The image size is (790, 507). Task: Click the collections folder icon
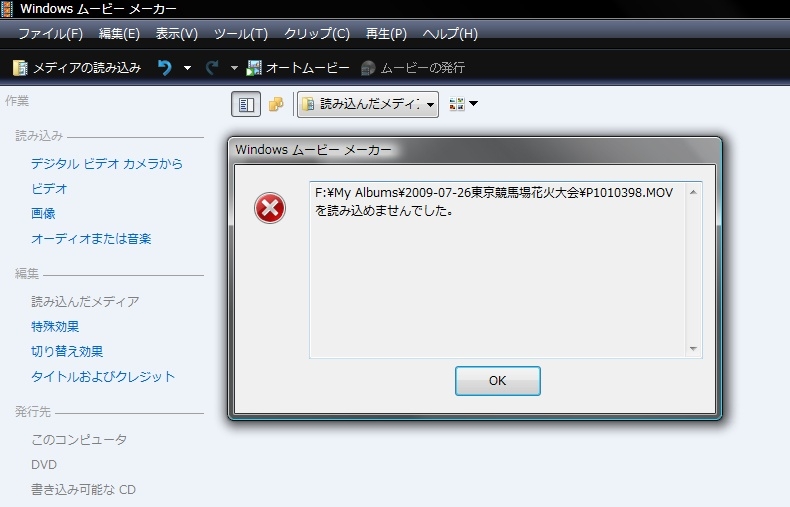click(276, 104)
